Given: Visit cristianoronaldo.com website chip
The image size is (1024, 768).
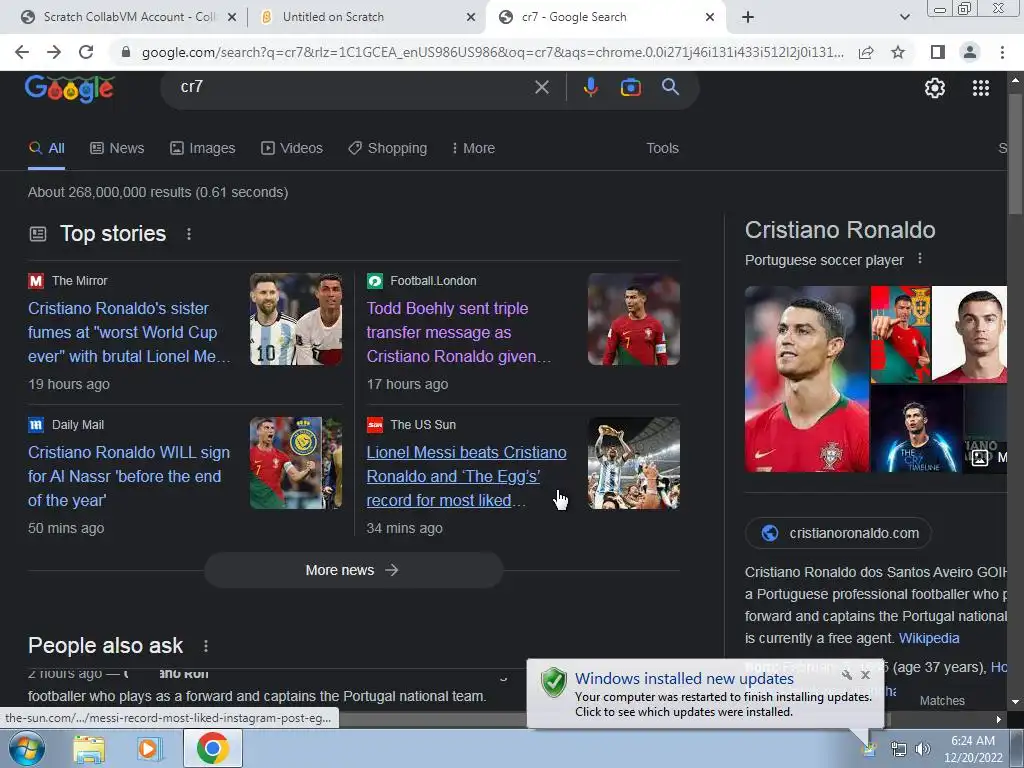Looking at the screenshot, I should [839, 533].
